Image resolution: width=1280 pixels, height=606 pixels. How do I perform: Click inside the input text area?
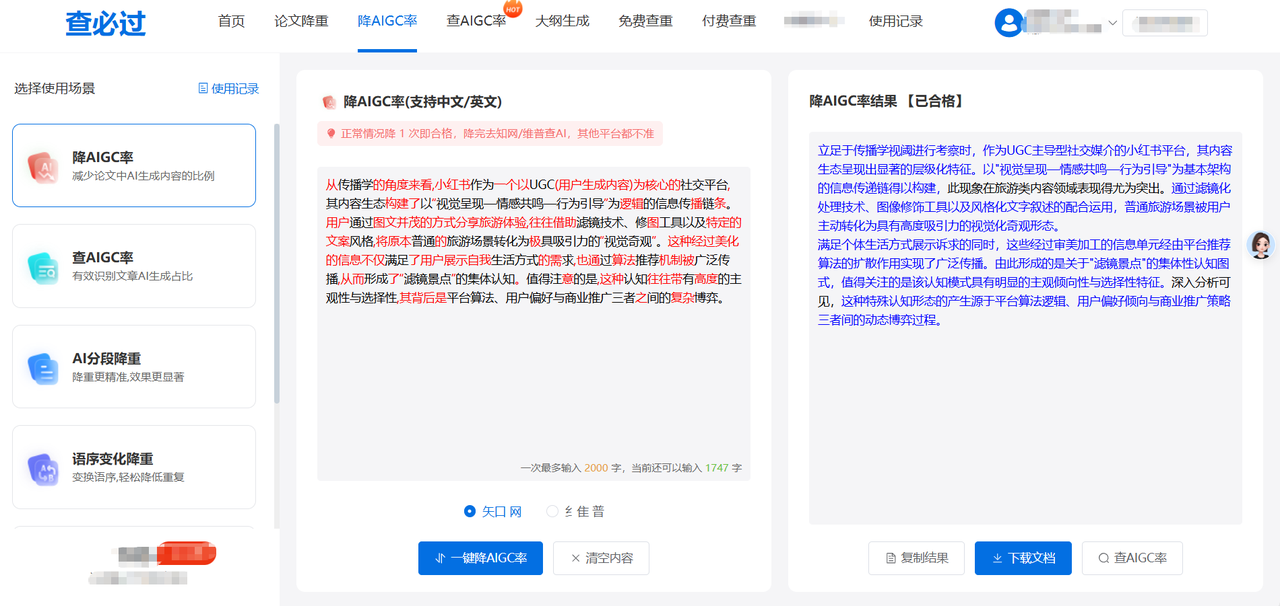[533, 323]
